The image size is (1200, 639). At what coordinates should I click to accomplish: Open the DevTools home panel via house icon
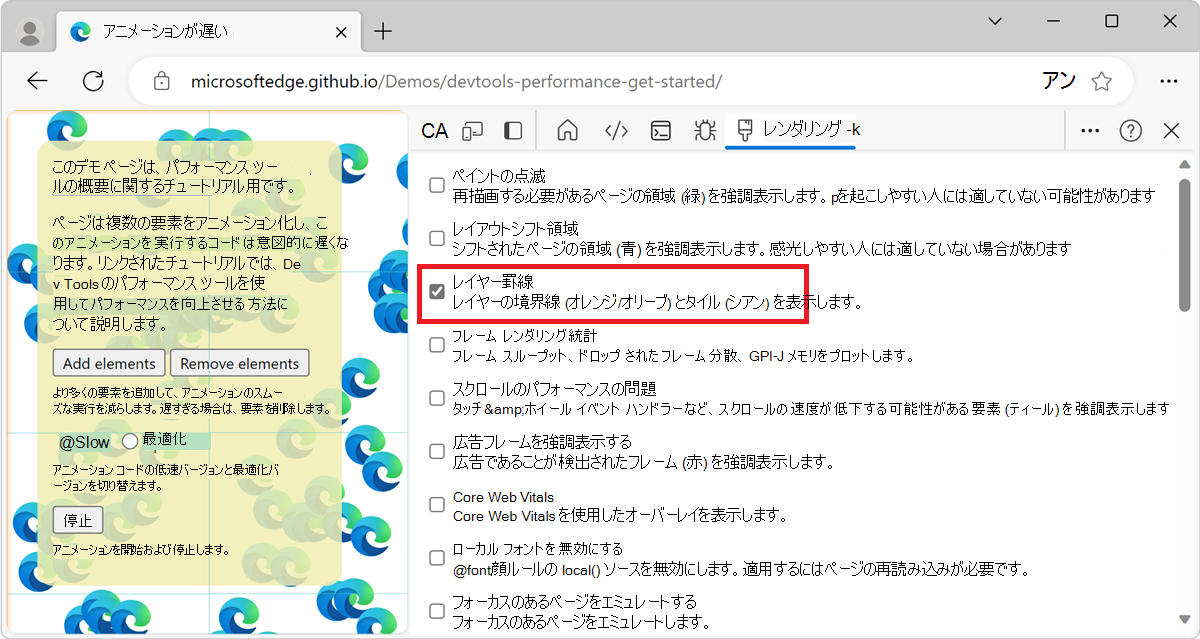click(567, 130)
